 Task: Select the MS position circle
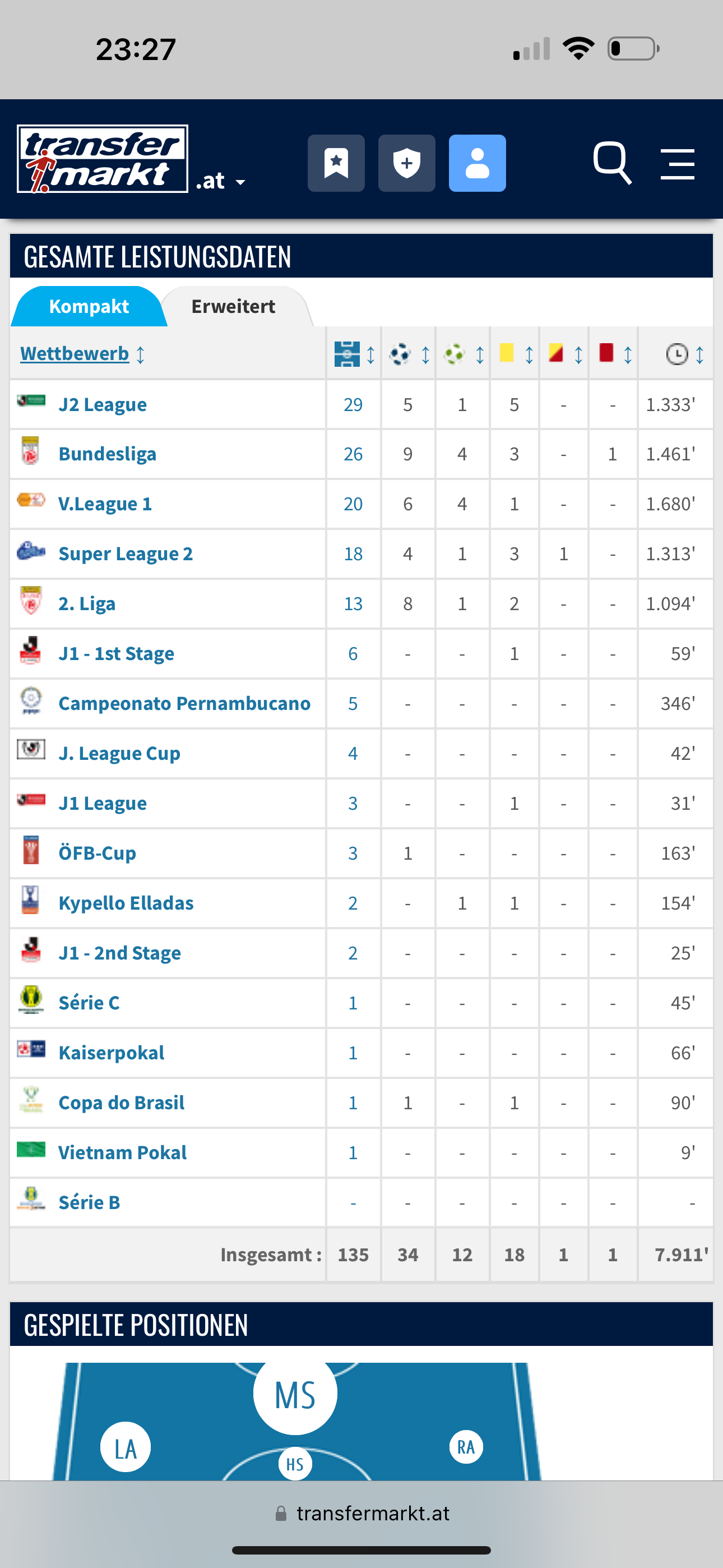[x=295, y=1393]
